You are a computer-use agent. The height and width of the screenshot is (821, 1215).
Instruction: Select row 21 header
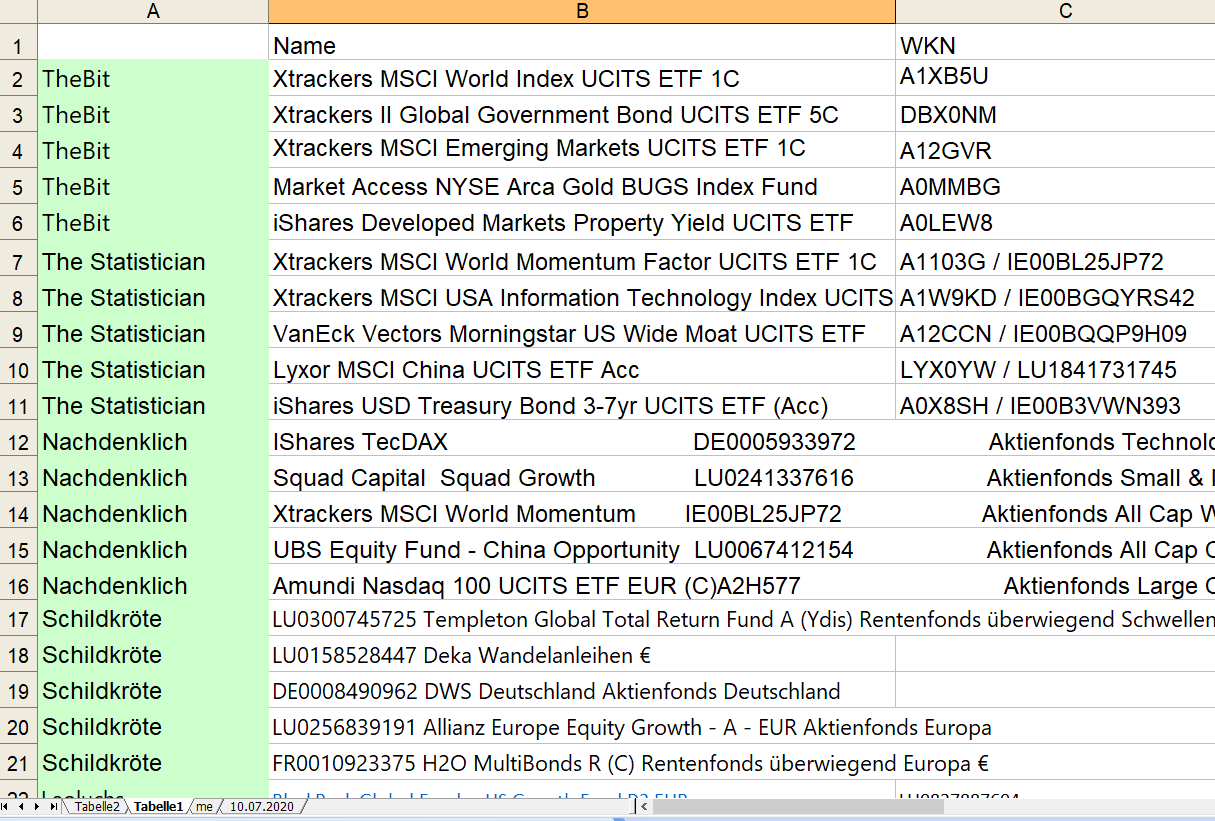pos(18,763)
